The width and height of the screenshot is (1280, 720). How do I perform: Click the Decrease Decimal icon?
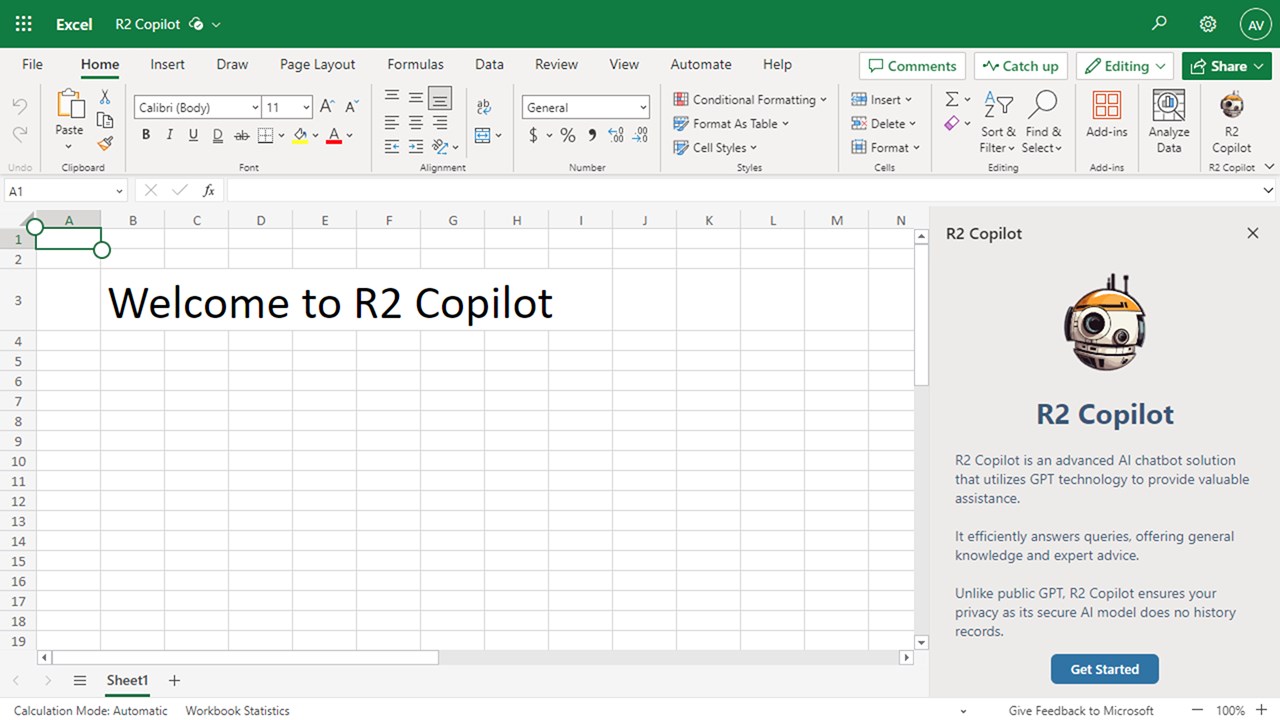coord(640,135)
